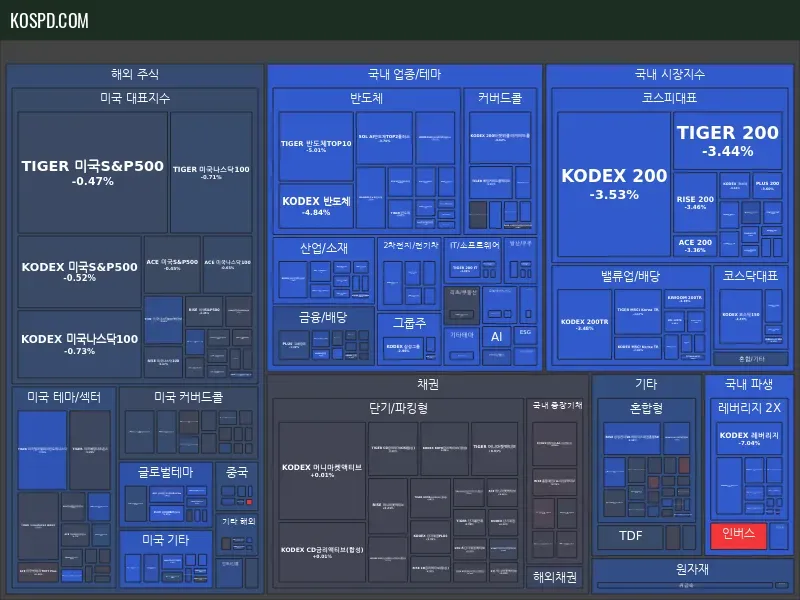Image resolution: width=800 pixels, height=600 pixels.
Task: Open the KODEX 머니마켓액티브 tile
Action: 322,470
